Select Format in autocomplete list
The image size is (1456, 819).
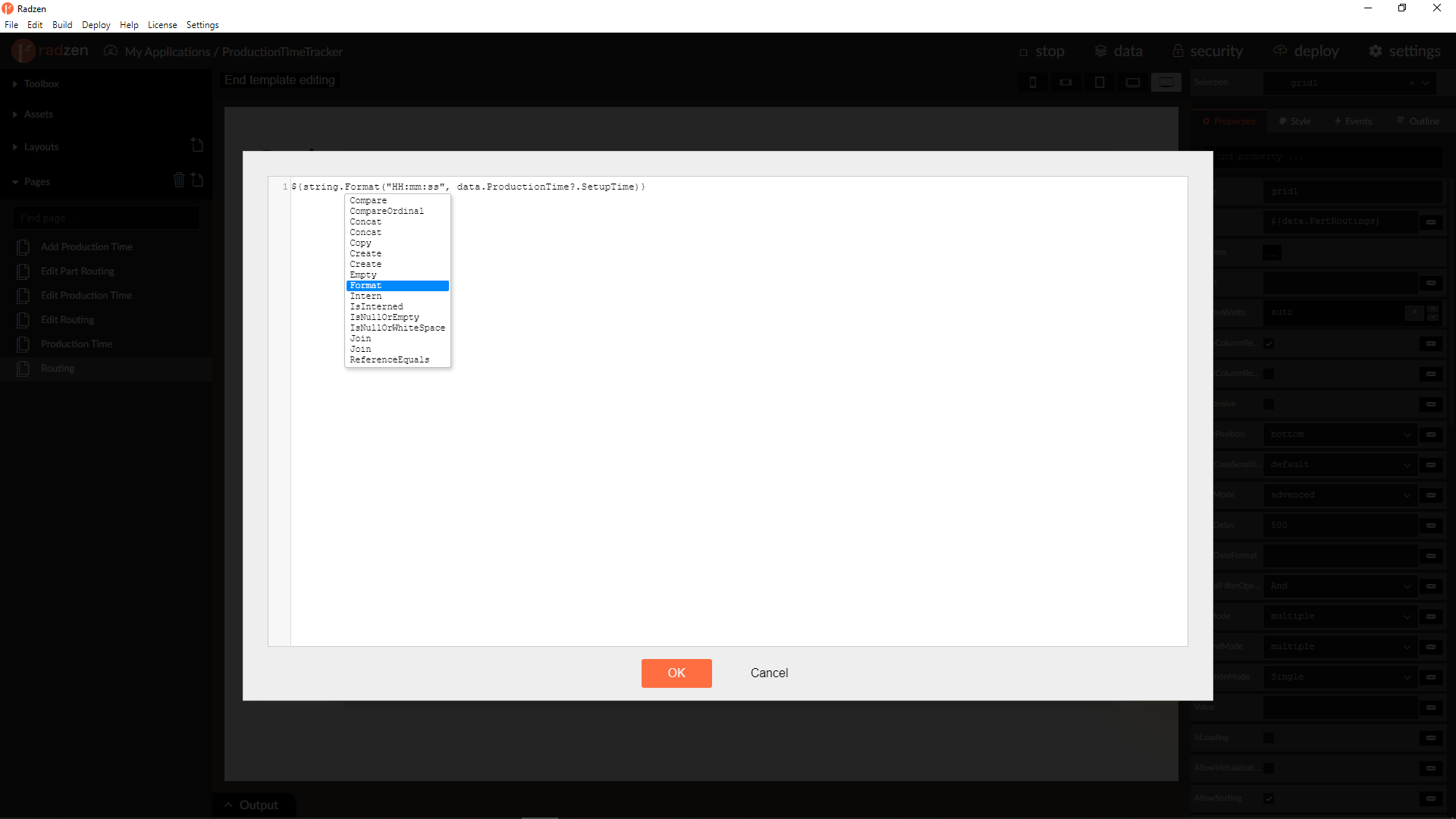(397, 285)
